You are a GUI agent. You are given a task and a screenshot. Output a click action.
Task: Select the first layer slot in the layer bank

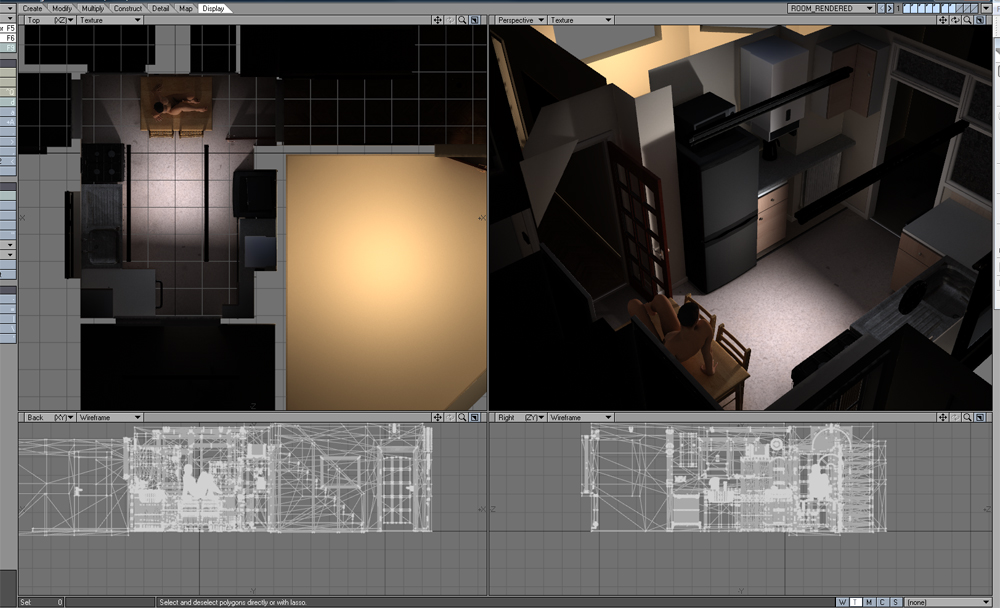pyautogui.click(x=909, y=8)
